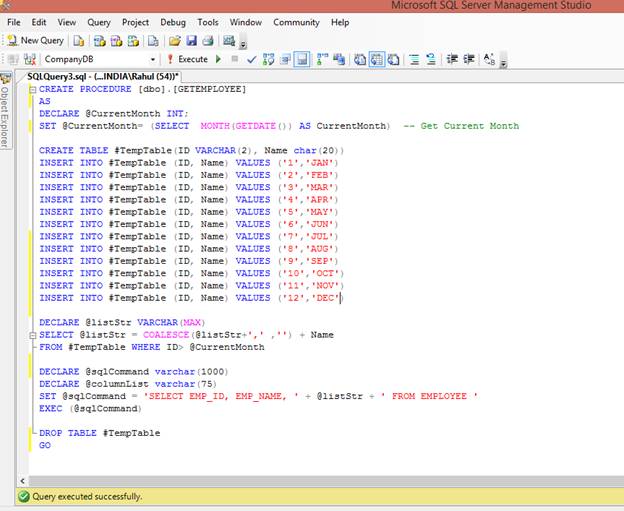The image size is (624, 511).
Task: Open an Analysis Services MDX Query
Action: pos(99,41)
